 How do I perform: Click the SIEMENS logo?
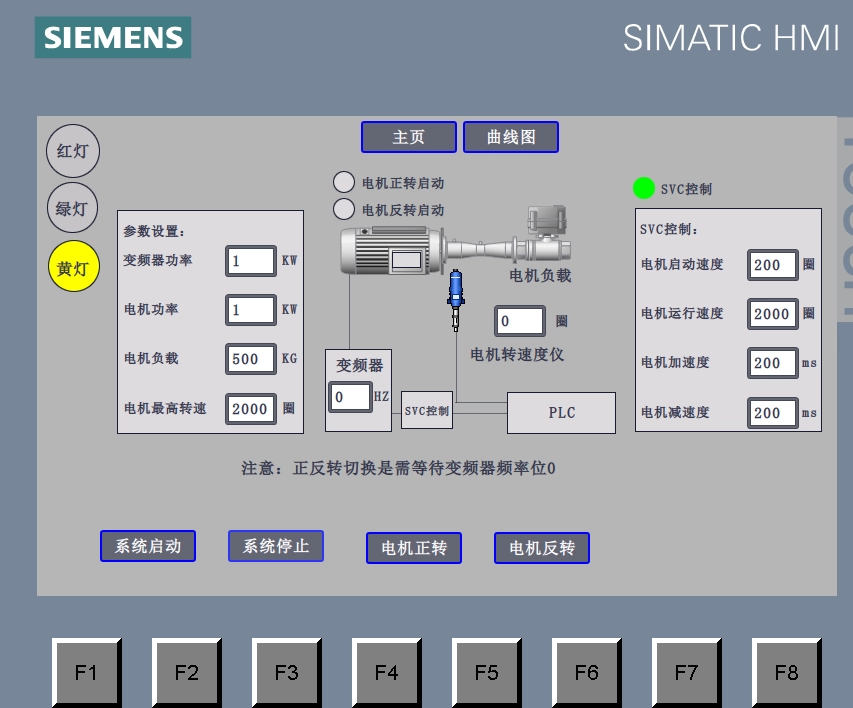pyautogui.click(x=113, y=38)
